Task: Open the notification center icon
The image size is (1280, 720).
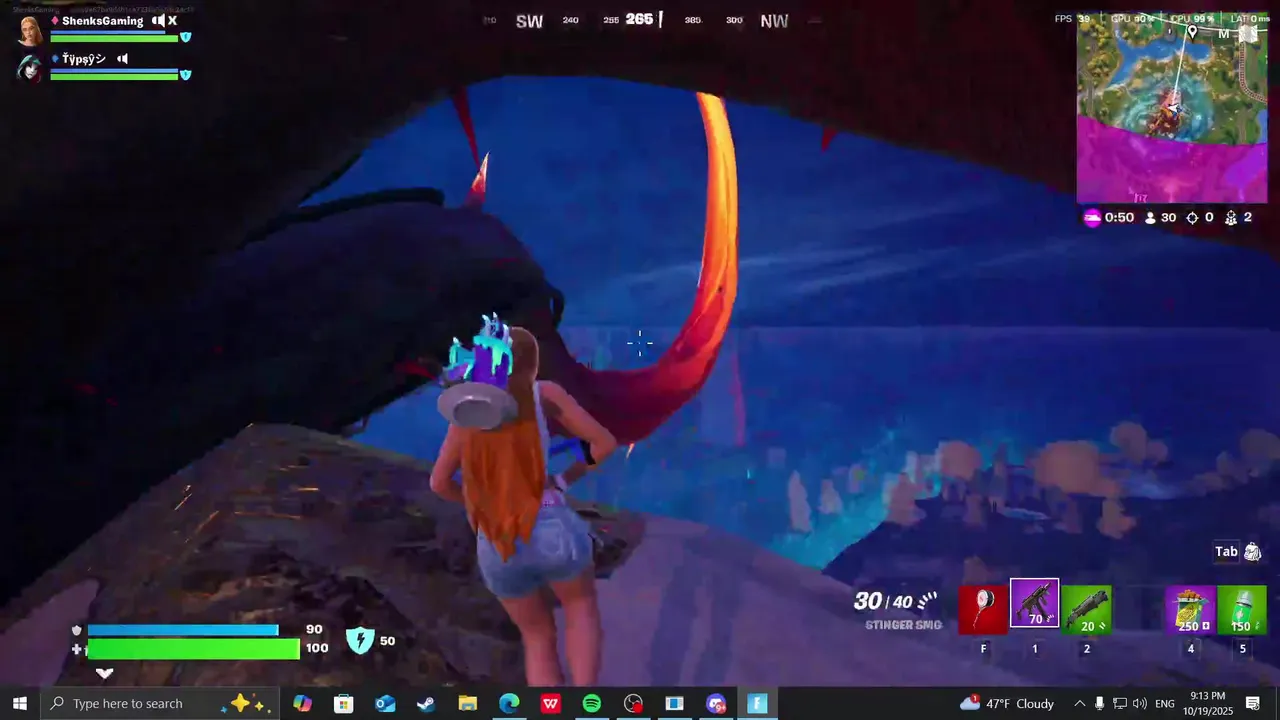Action: pos(1253,704)
